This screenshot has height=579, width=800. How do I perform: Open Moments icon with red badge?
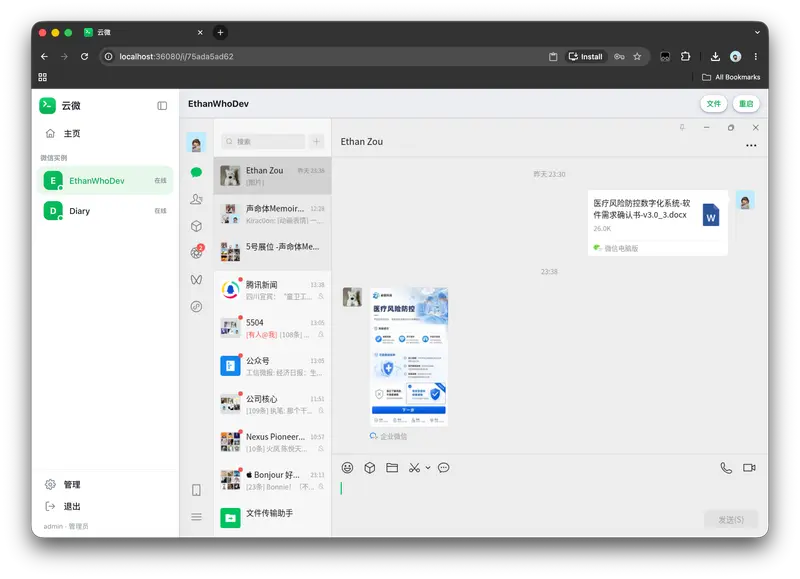[197, 252]
